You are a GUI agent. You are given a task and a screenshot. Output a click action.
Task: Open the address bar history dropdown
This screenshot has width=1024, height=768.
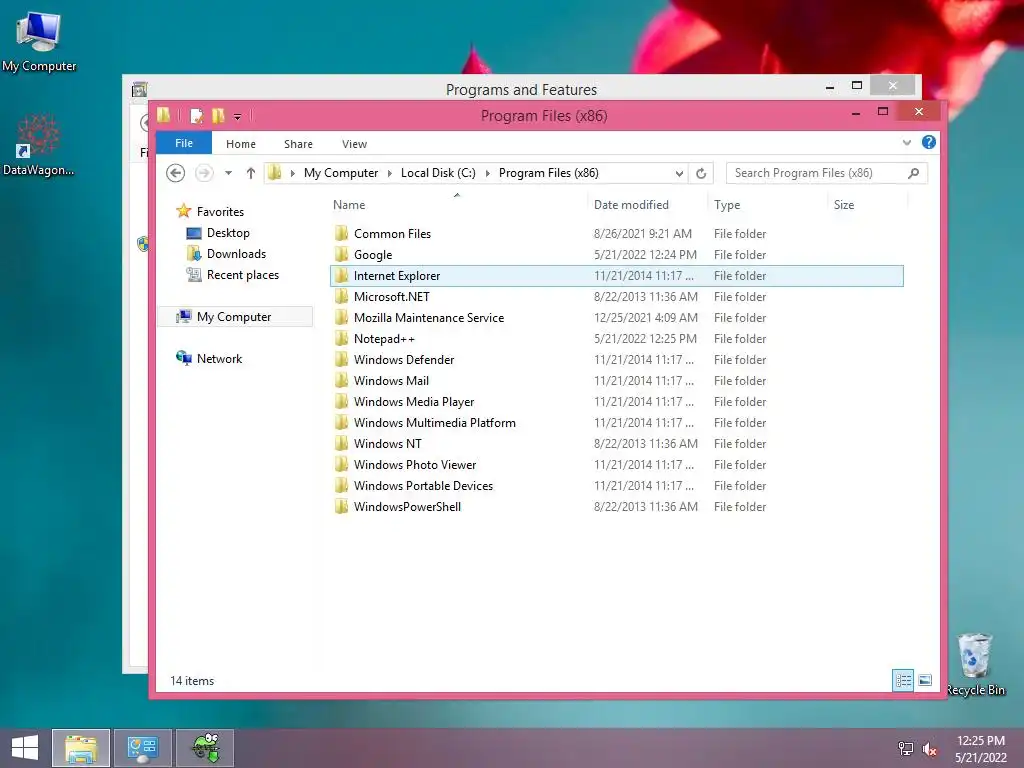(x=679, y=173)
